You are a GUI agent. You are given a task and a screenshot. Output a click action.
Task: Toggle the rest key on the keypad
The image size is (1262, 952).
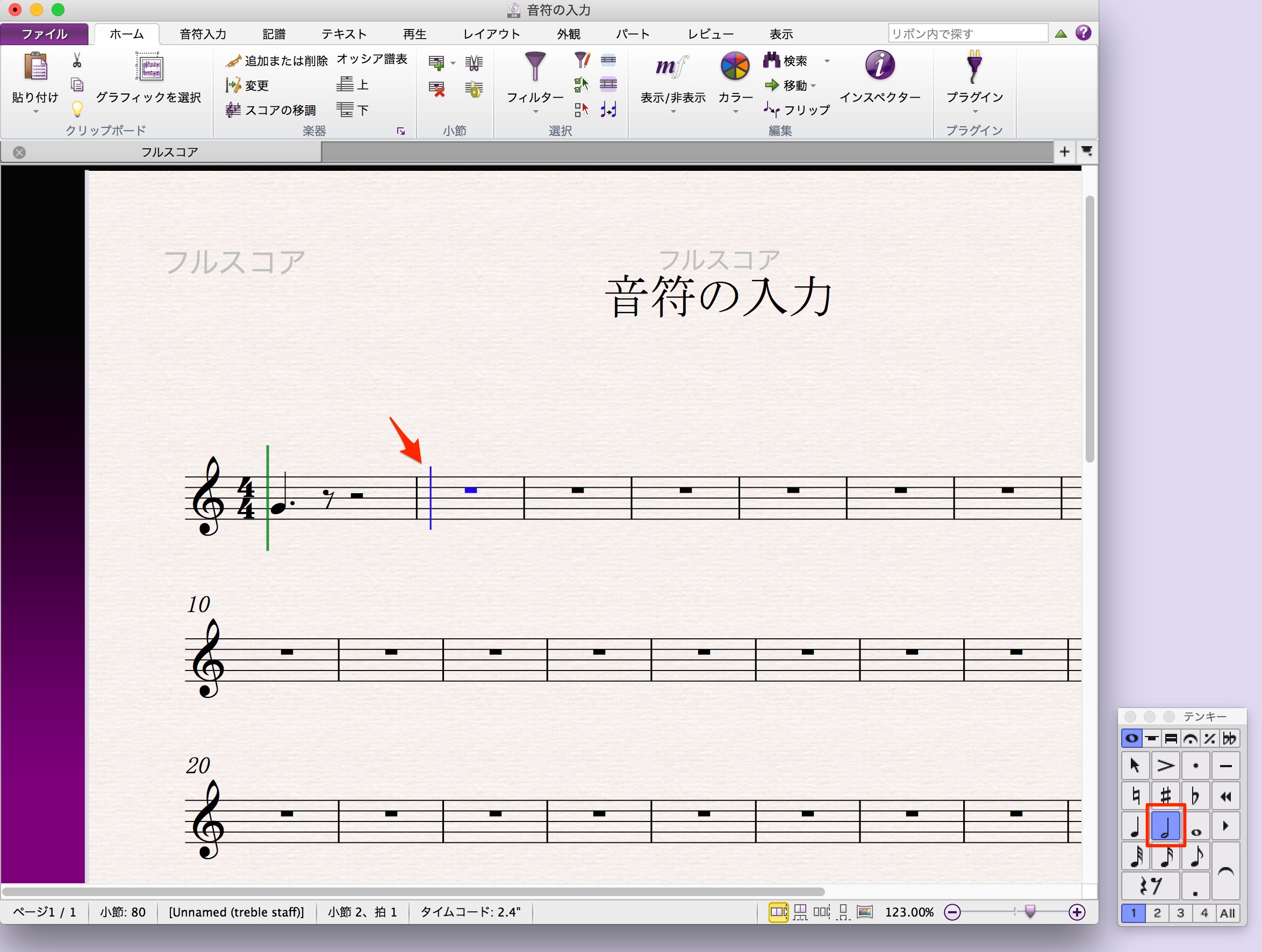click(x=1150, y=886)
